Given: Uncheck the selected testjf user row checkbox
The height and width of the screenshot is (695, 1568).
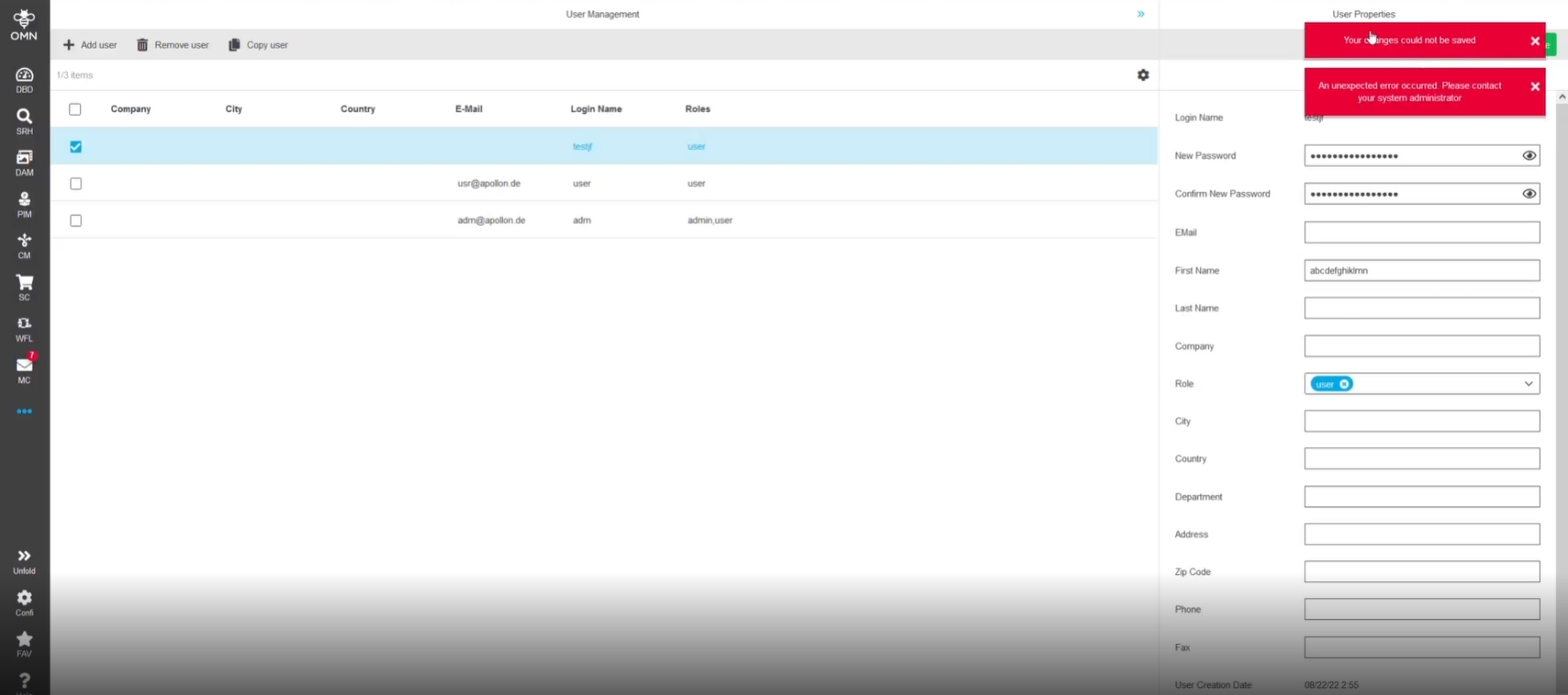Looking at the screenshot, I should pyautogui.click(x=76, y=147).
